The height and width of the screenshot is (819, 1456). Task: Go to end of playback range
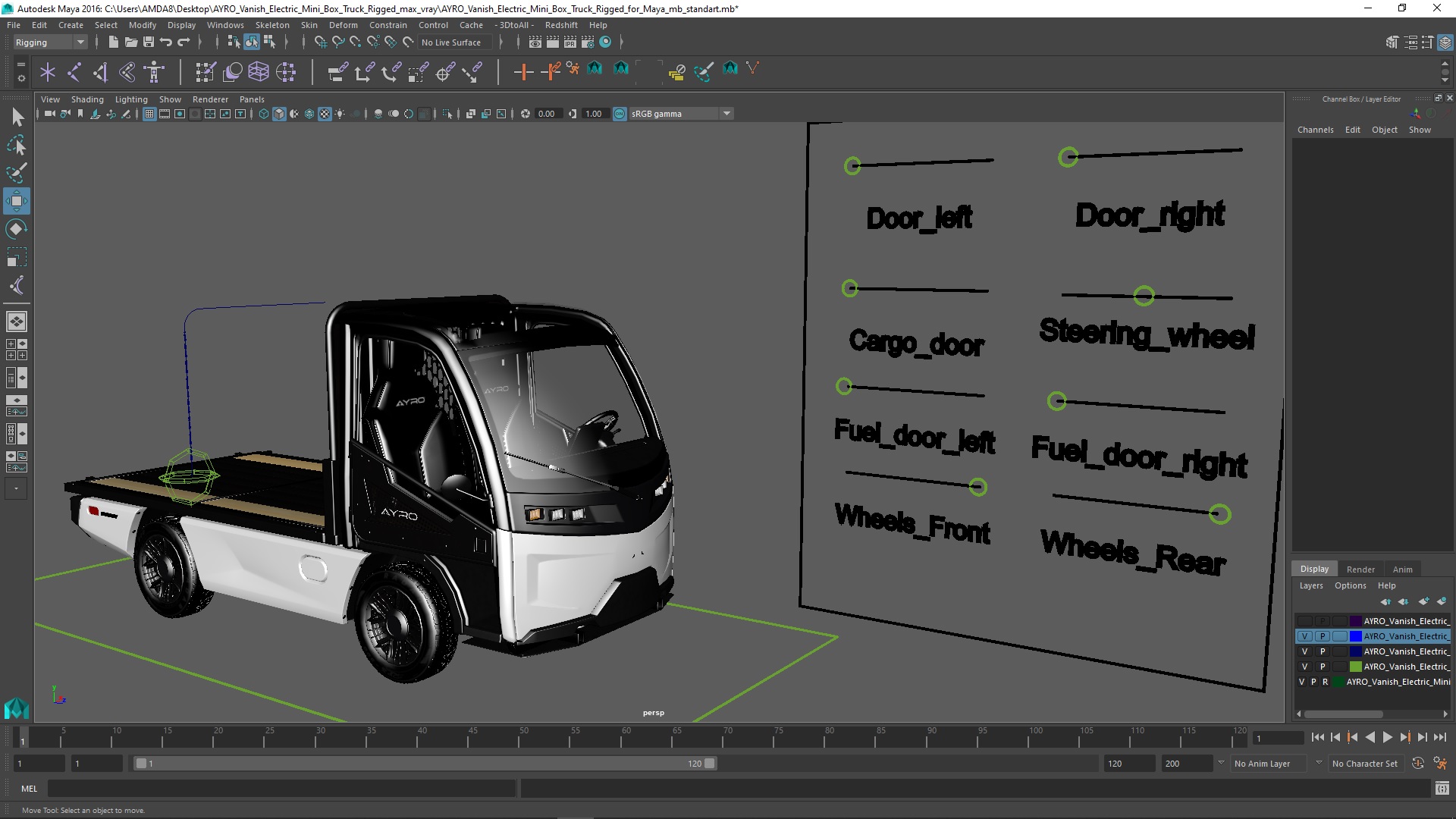tap(1440, 737)
